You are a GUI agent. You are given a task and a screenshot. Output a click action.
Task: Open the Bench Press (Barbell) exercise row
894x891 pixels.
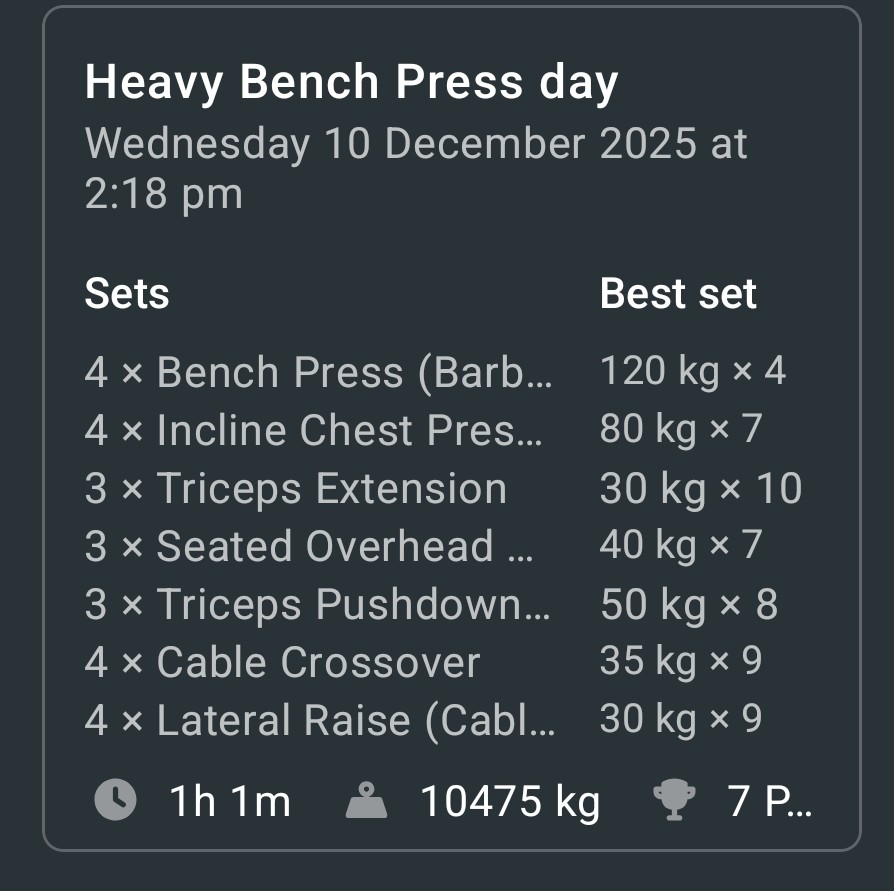tap(318, 372)
